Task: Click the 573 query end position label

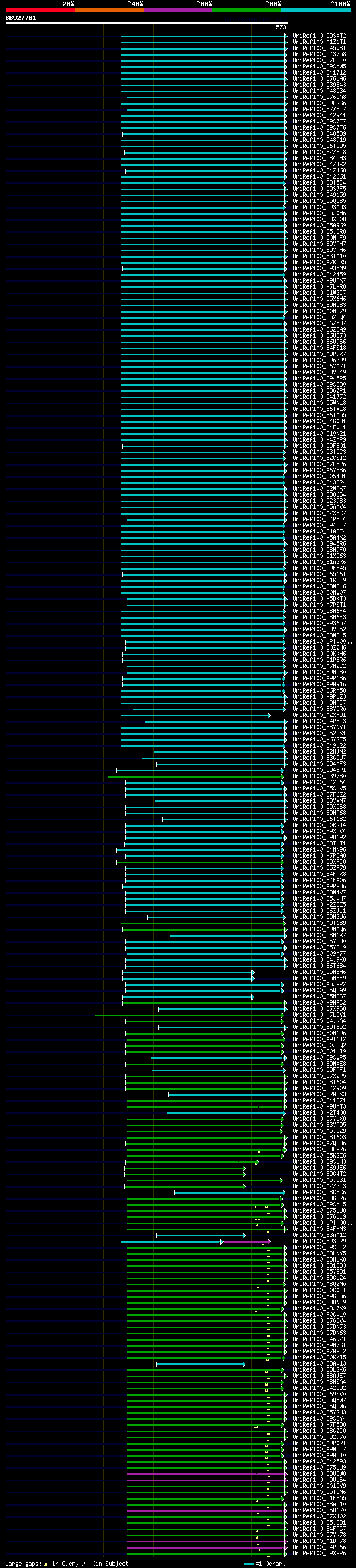Action: pos(281,27)
